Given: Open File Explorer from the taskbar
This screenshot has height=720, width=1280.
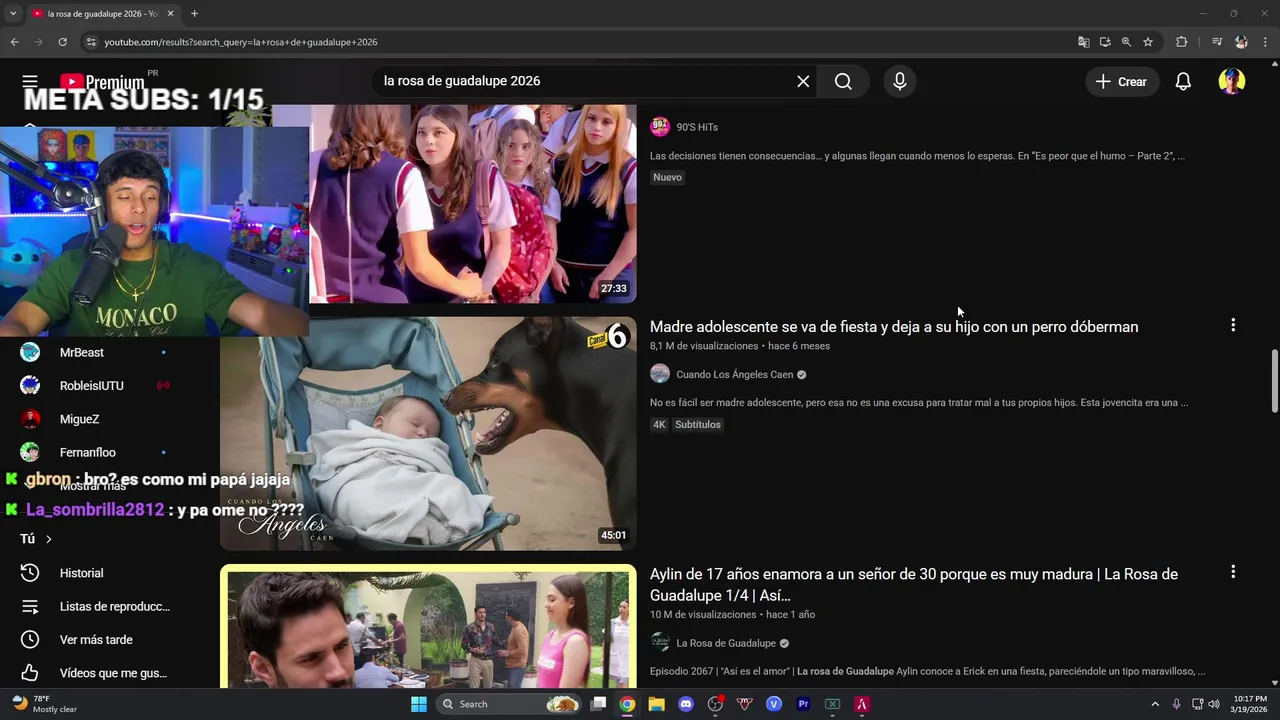Looking at the screenshot, I should [656, 704].
